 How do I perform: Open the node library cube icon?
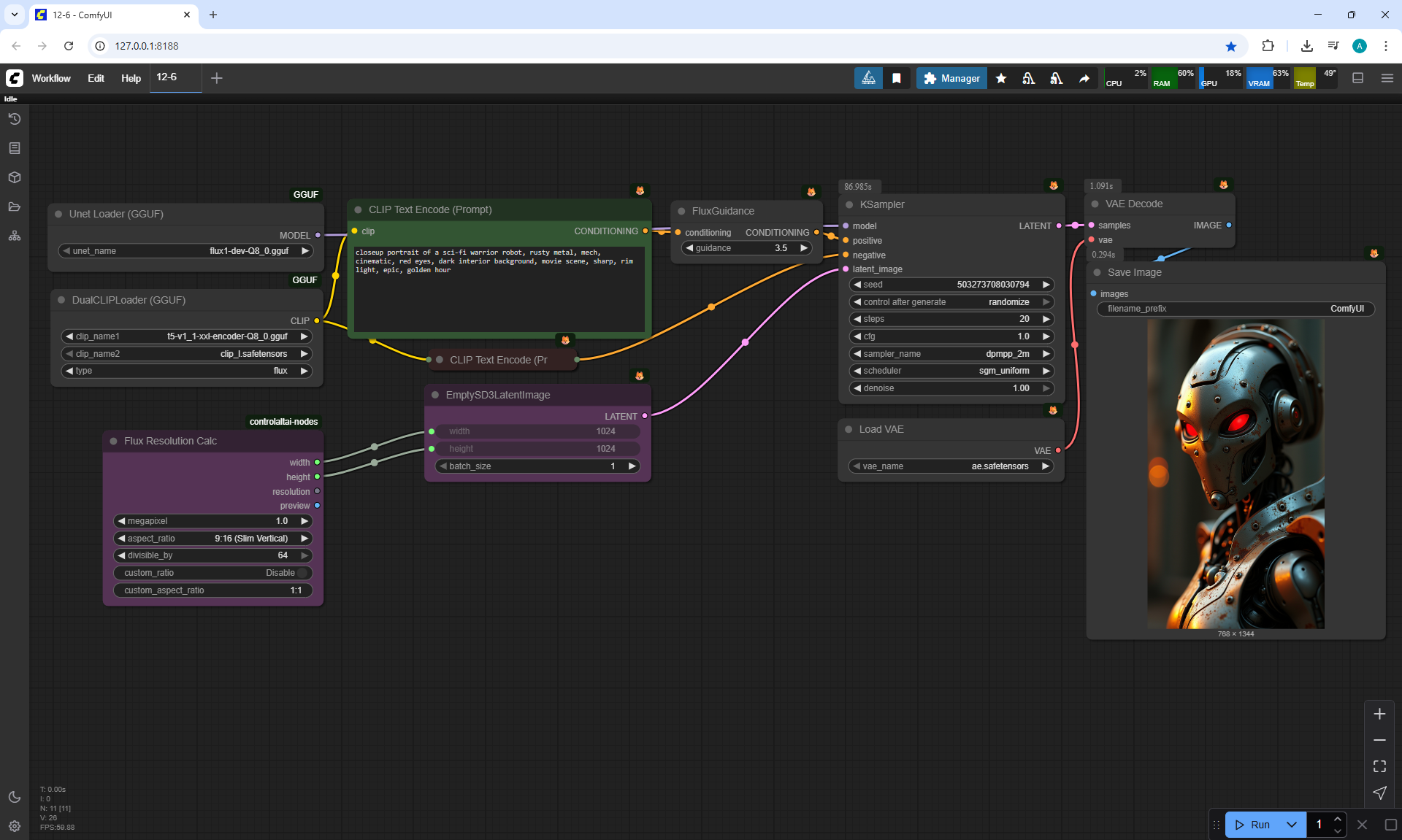[x=15, y=177]
